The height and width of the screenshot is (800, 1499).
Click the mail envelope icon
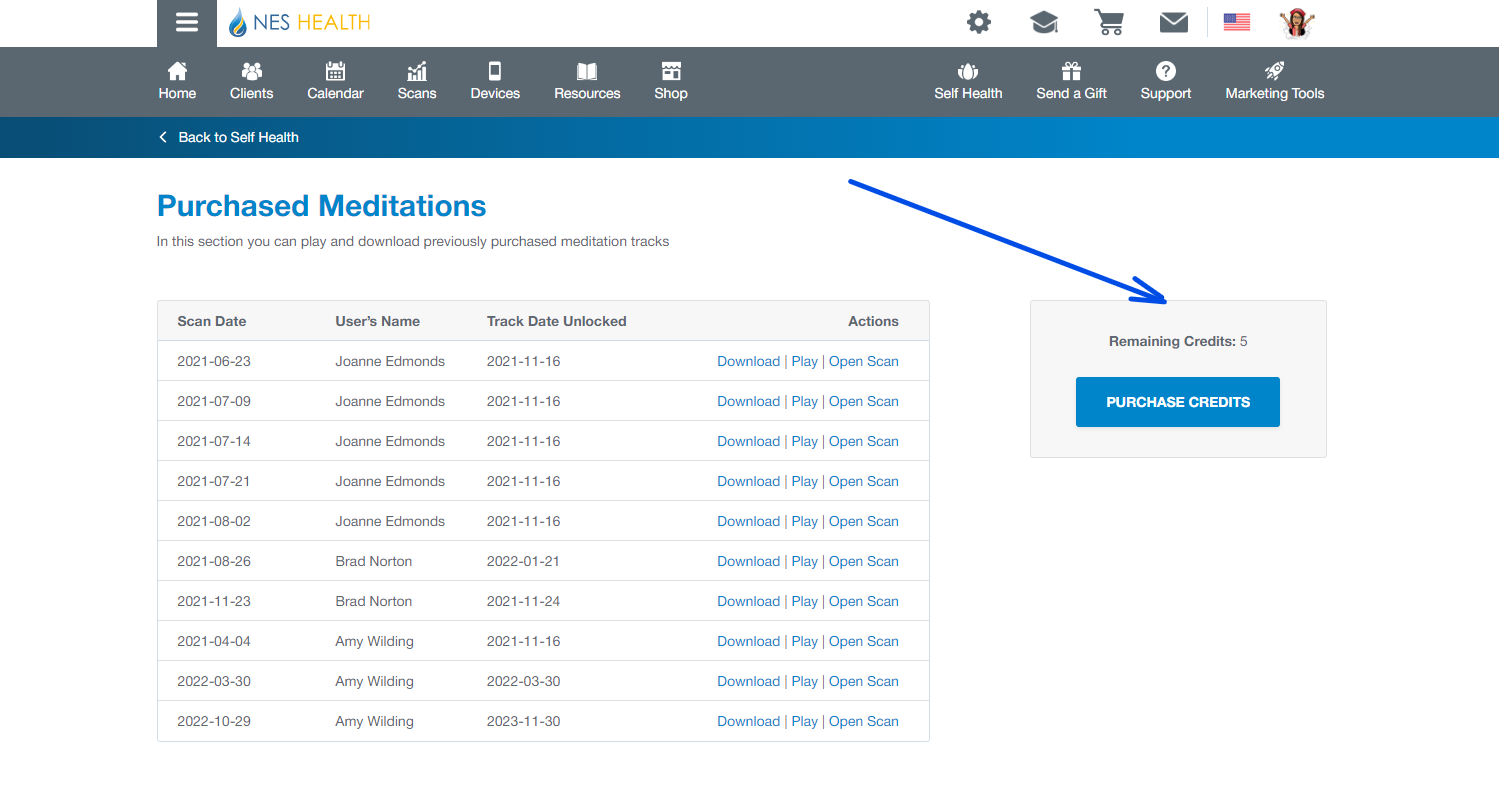(1174, 22)
